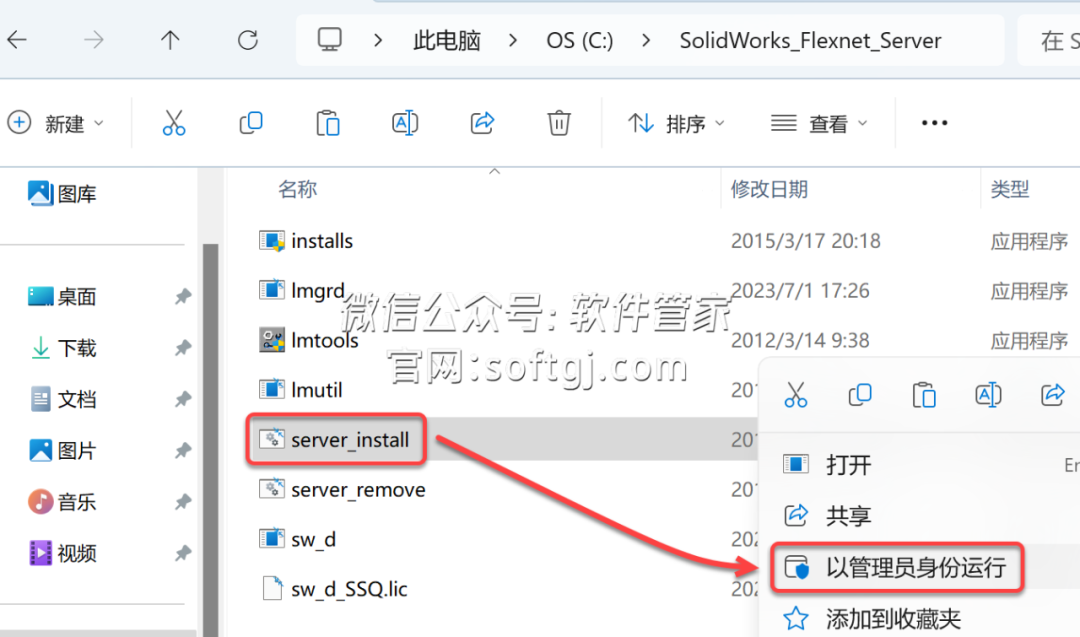
Task: Click the Cut icon in the context menu
Action: click(796, 395)
